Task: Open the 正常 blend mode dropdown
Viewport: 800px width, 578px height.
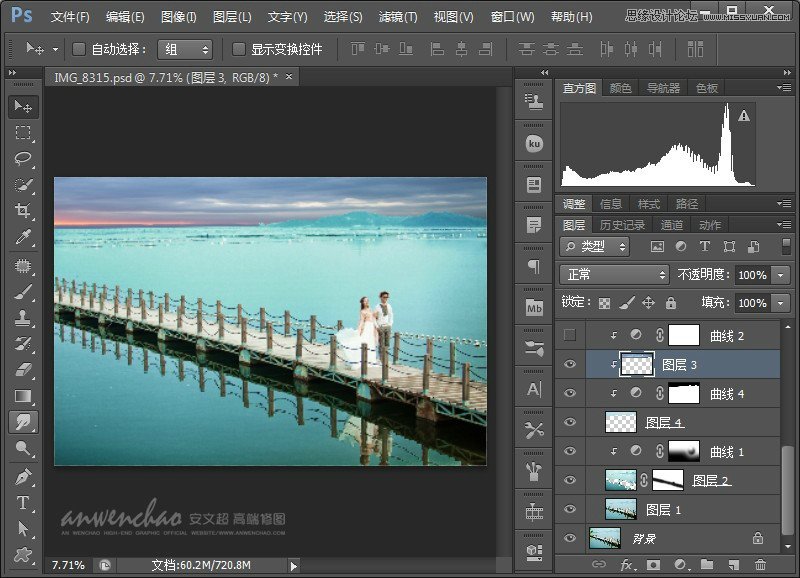Action: point(614,275)
